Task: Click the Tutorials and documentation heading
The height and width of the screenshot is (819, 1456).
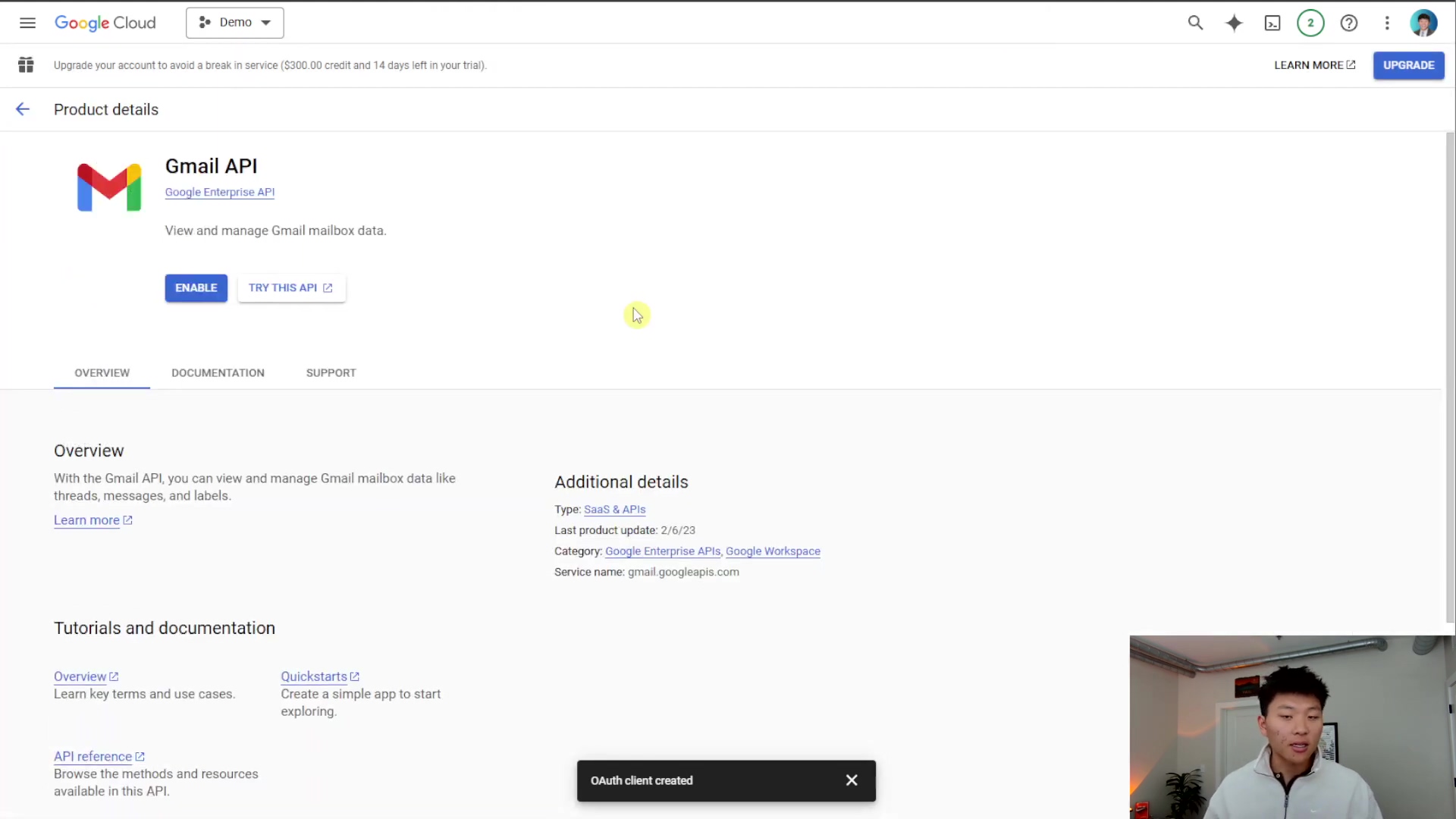Action: 165,628
